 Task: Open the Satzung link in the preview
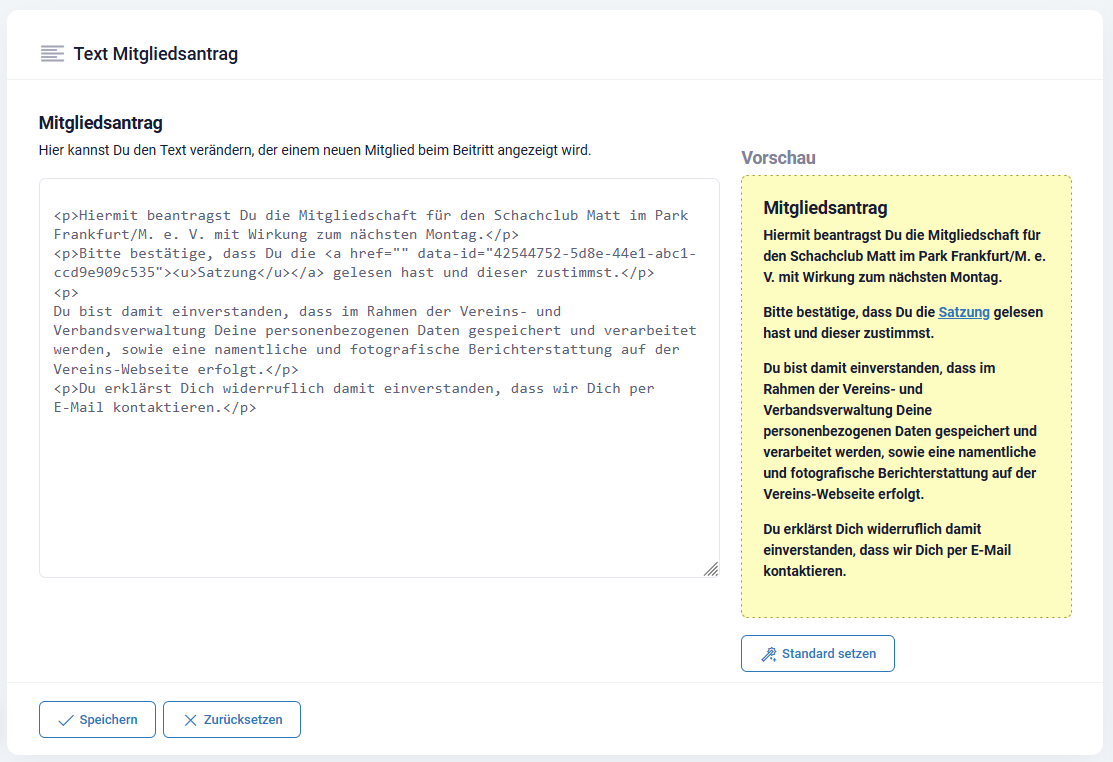coord(963,312)
